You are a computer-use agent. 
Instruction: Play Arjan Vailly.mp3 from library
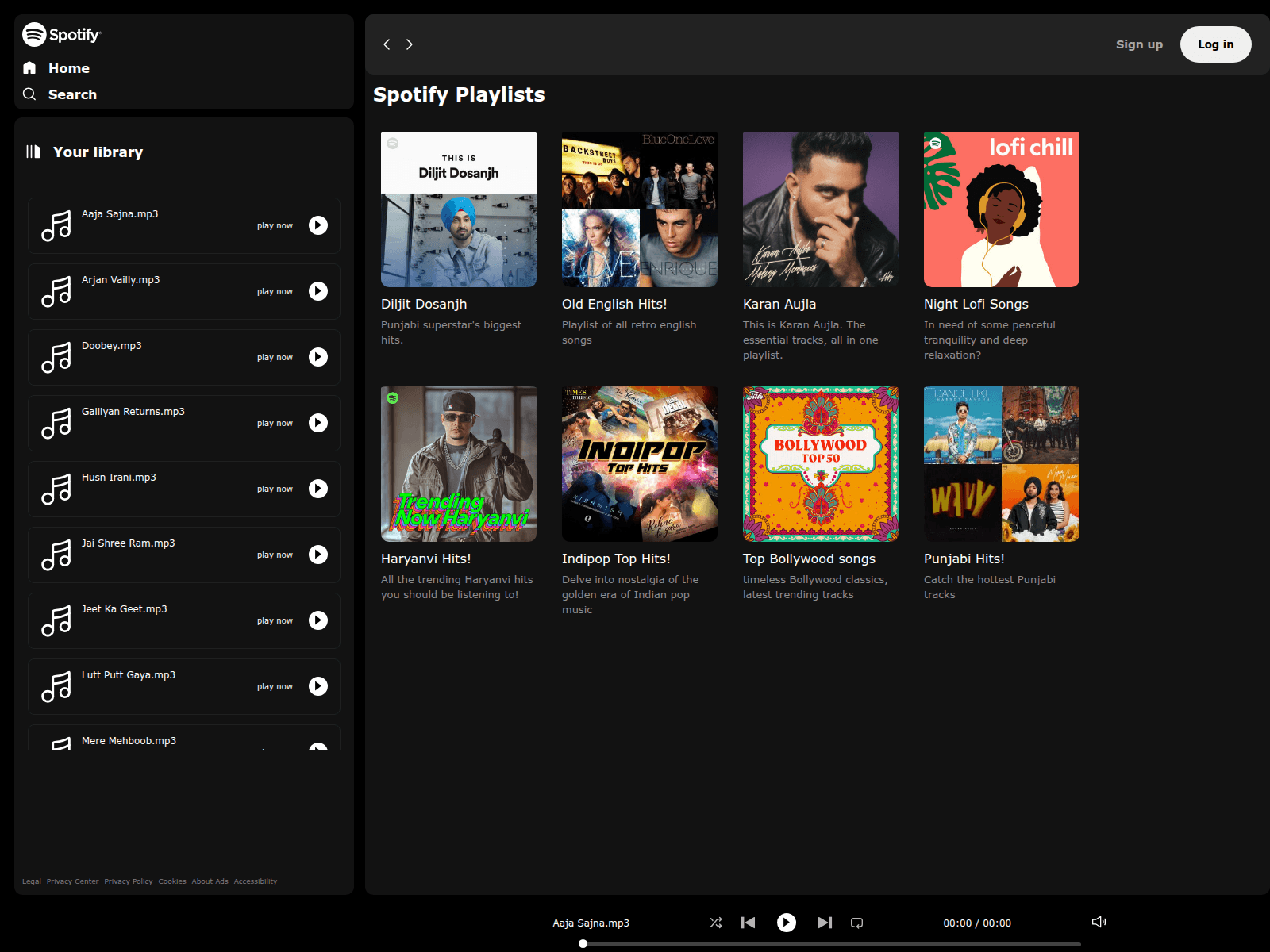click(318, 291)
